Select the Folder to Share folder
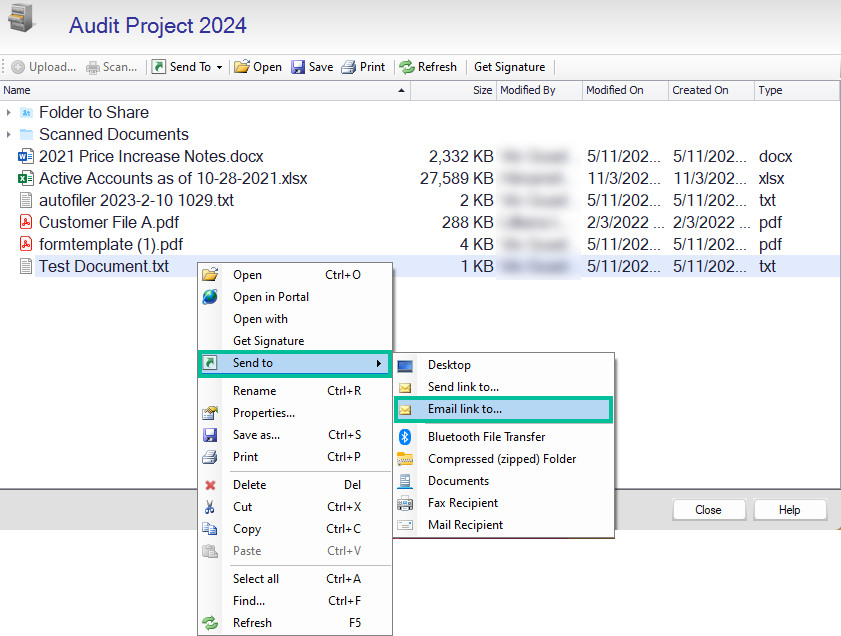The height and width of the screenshot is (636, 841). (x=94, y=113)
